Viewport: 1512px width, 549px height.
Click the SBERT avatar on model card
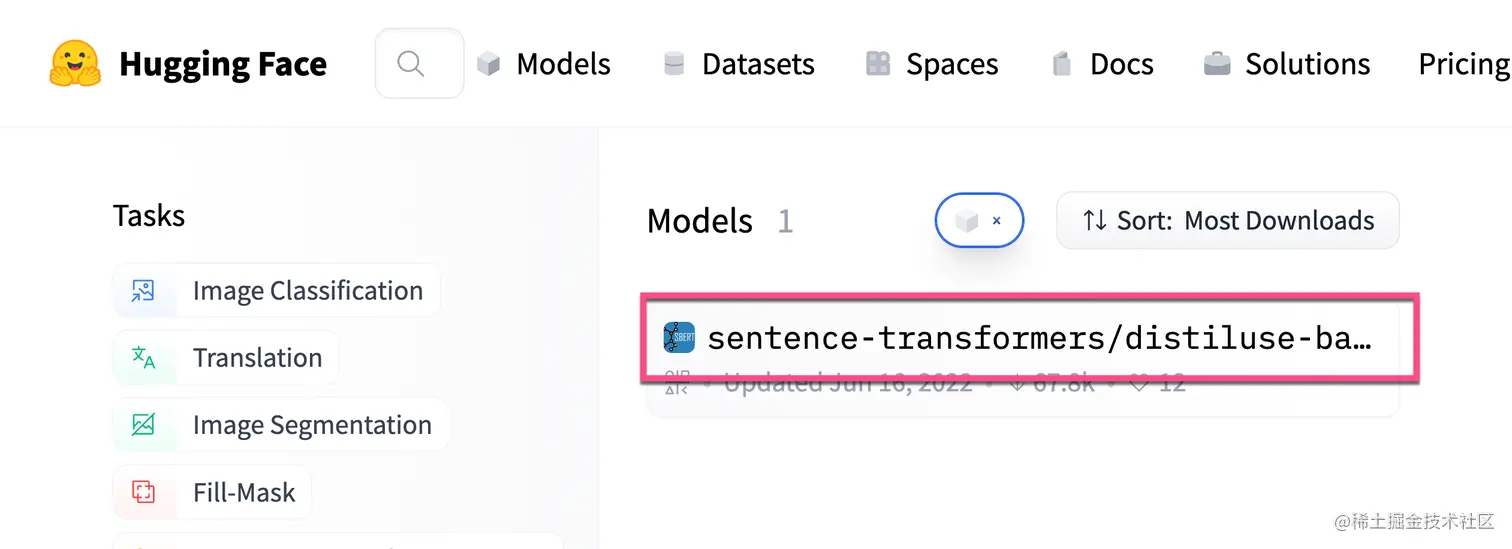click(x=679, y=338)
